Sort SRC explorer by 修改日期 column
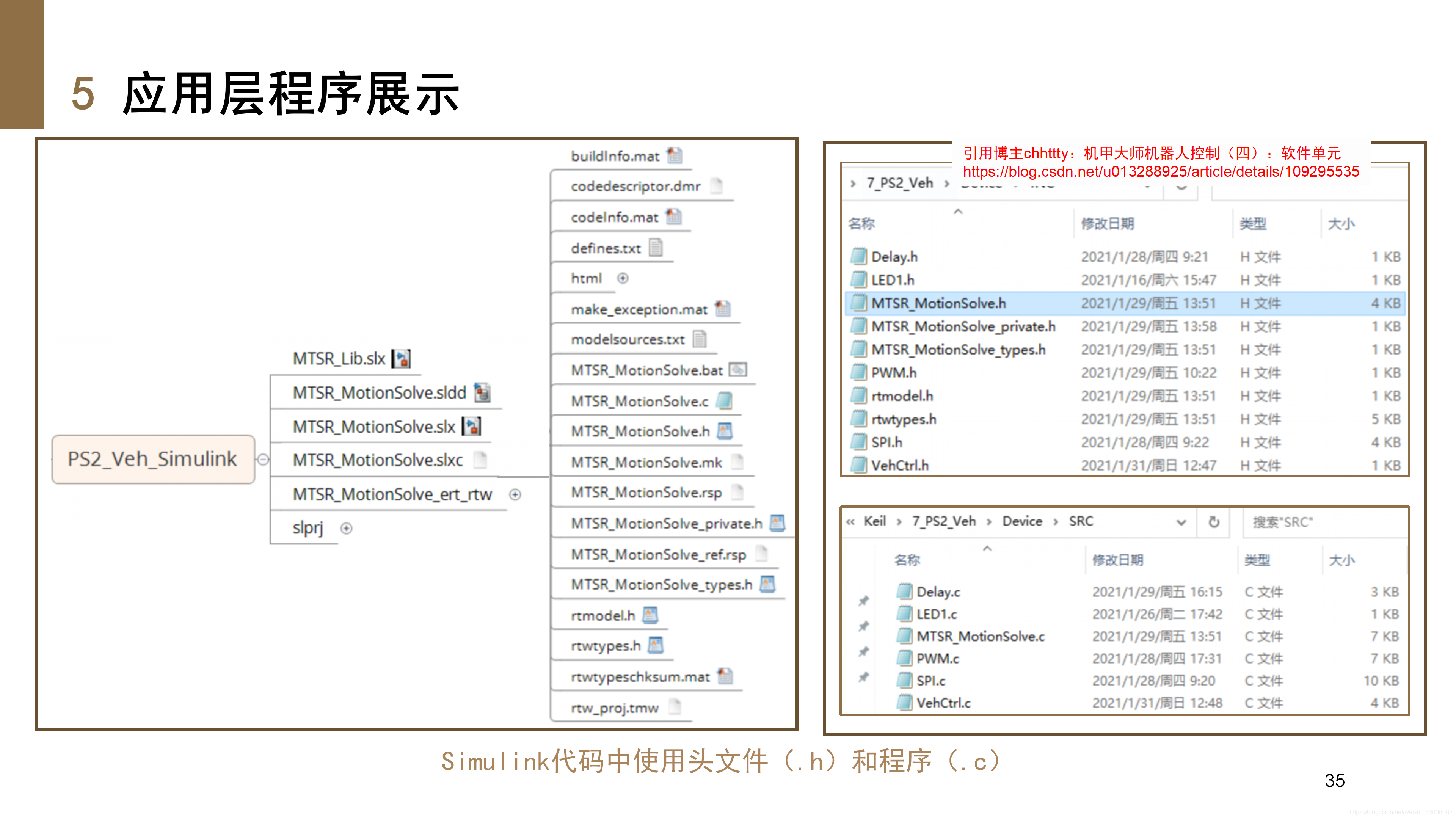The height and width of the screenshot is (819, 1456). [x=1117, y=560]
